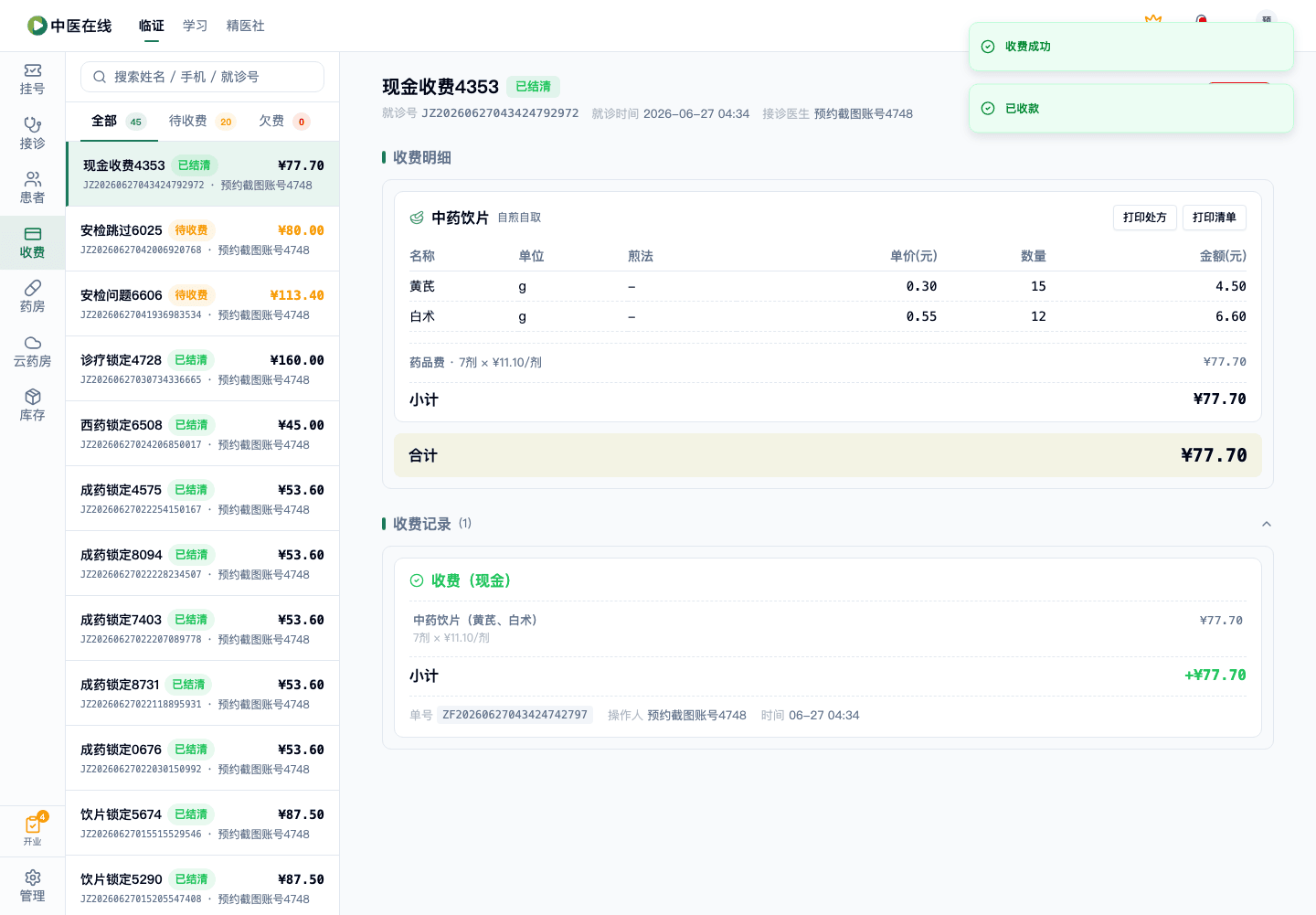
Task: Click the receipt number ZF20260627043424742797
Action: pos(515,715)
